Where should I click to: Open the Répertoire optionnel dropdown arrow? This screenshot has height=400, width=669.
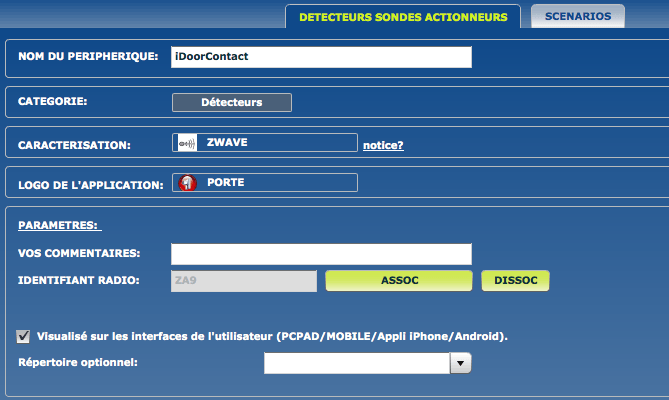point(460,363)
